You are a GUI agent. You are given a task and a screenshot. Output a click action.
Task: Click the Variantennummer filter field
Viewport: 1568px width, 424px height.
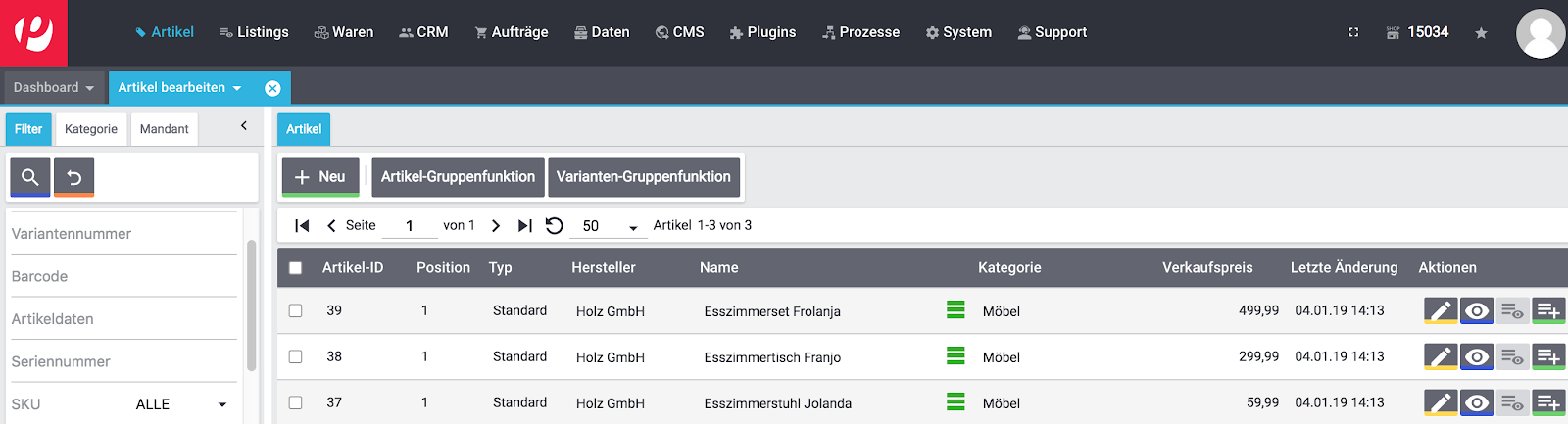tap(123, 234)
